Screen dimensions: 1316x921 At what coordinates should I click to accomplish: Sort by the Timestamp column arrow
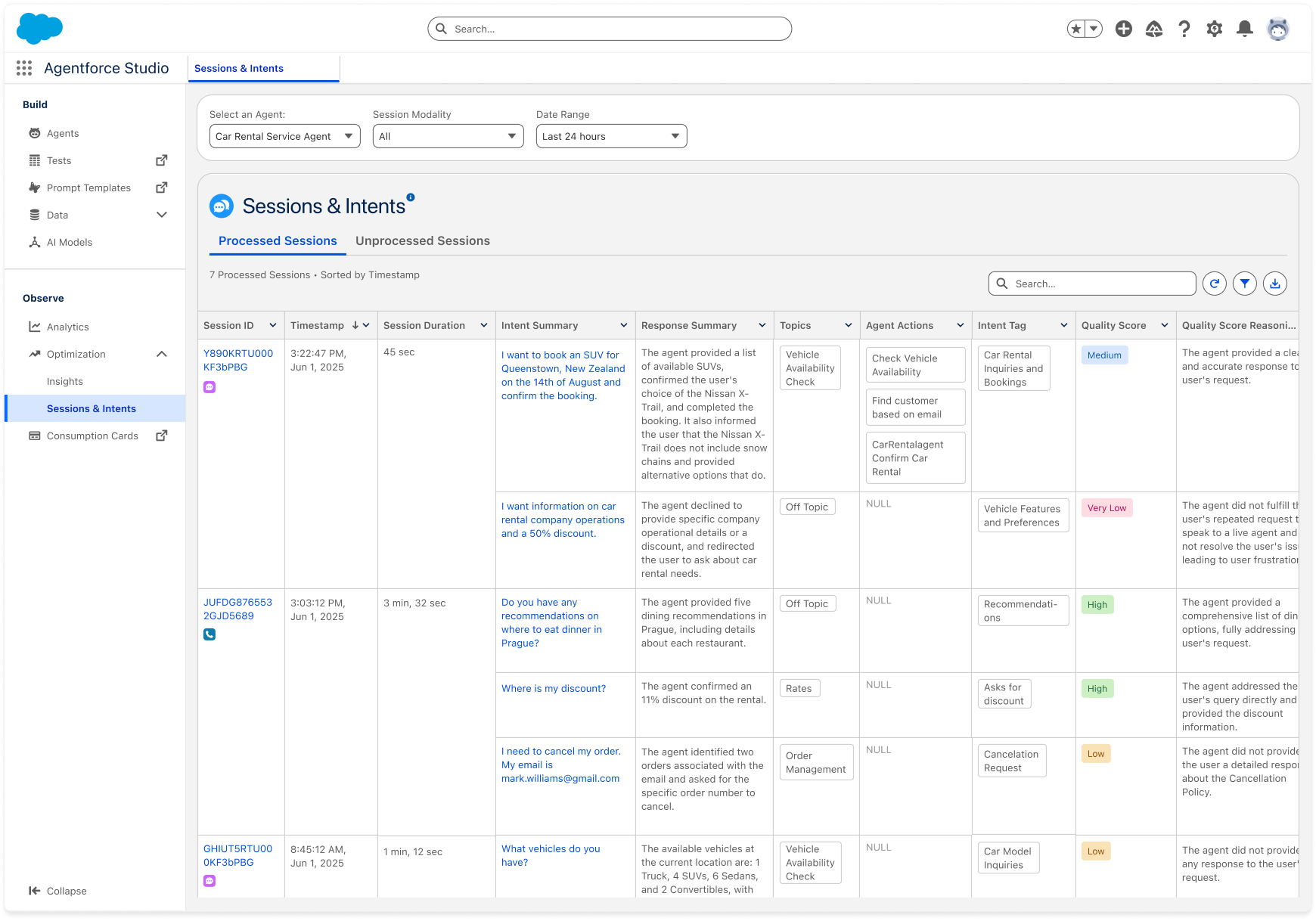355,325
